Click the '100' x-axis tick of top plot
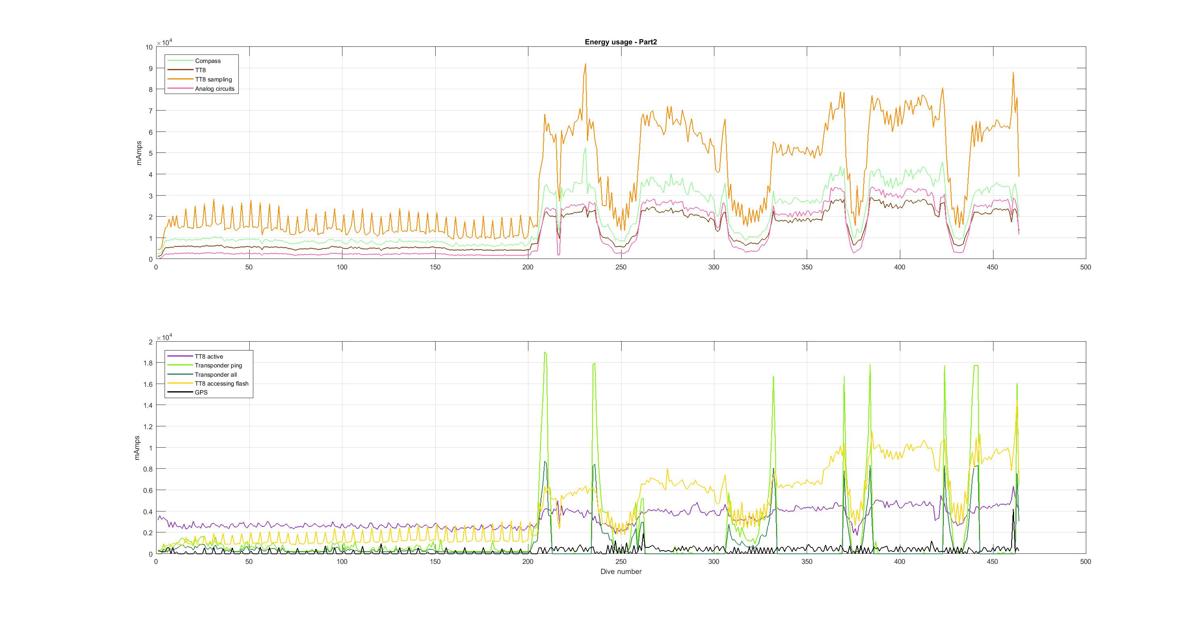 pyautogui.click(x=342, y=267)
